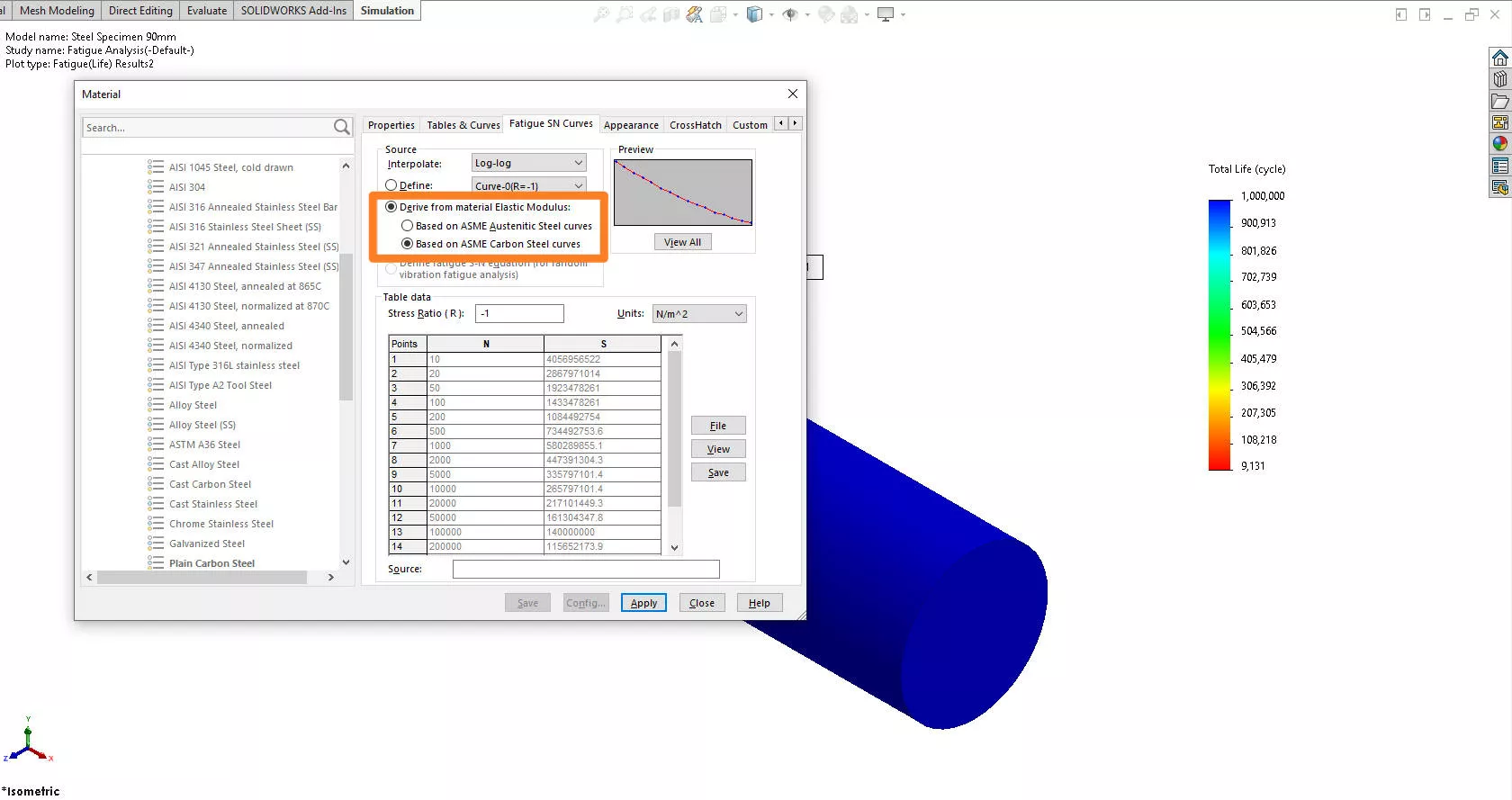
Task: Open the Interpolate Log-log dropdown
Action: pyautogui.click(x=528, y=163)
